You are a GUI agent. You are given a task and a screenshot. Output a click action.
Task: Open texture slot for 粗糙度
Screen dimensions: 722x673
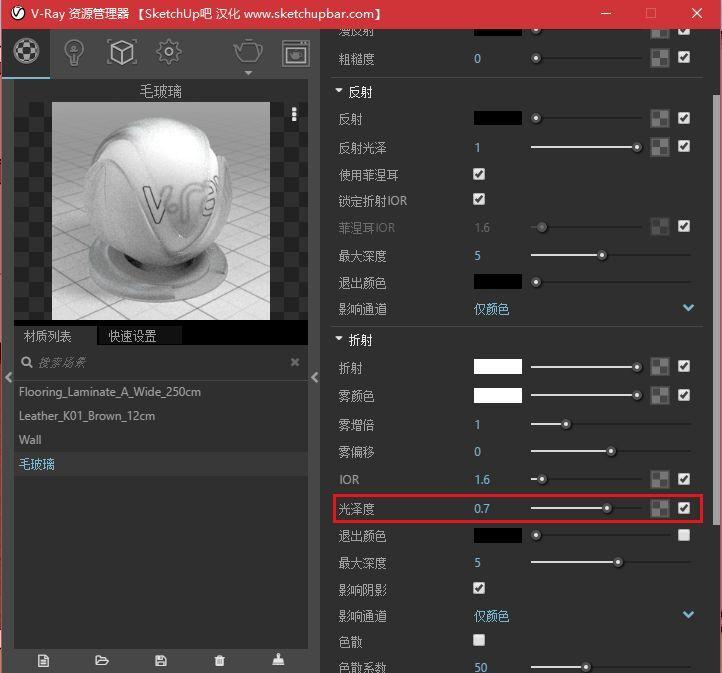click(659, 58)
